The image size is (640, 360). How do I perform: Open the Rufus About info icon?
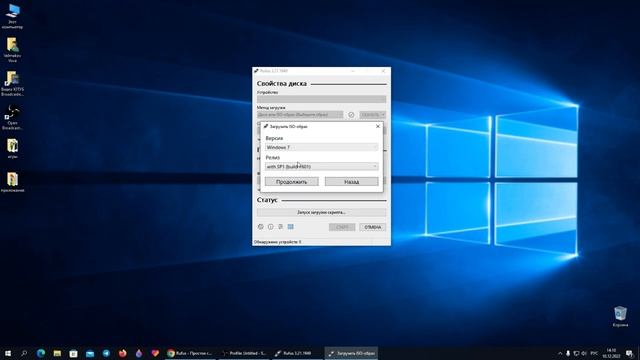[271, 227]
